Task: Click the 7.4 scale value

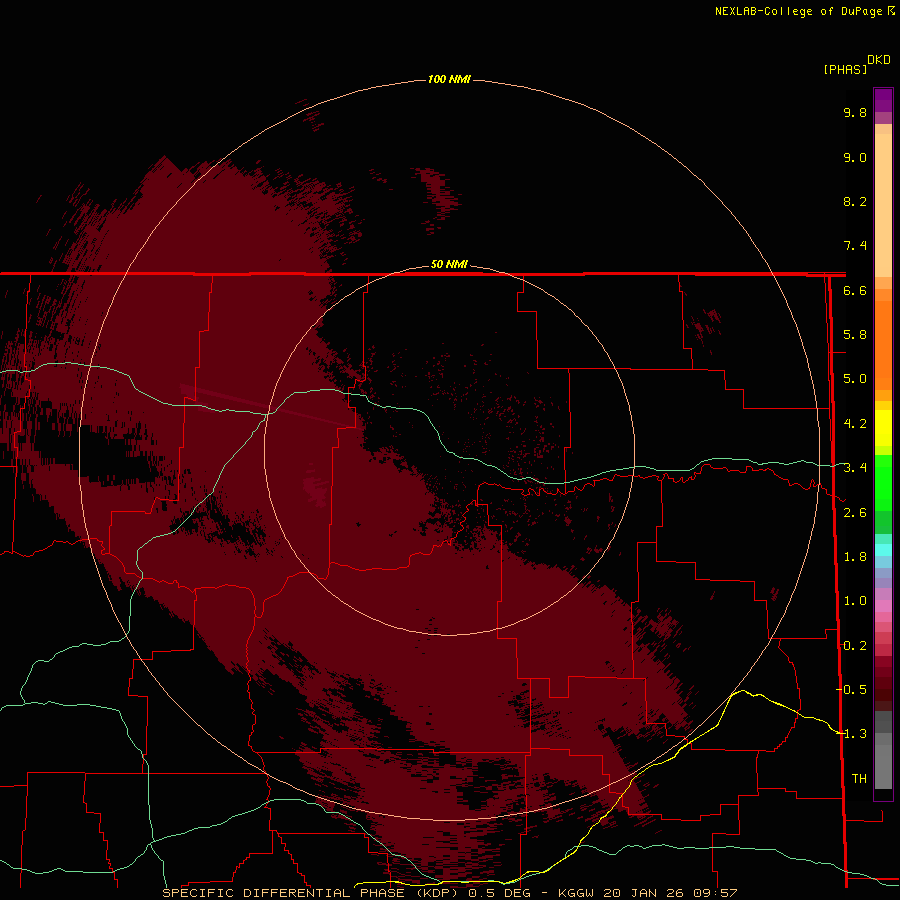Action: (855, 246)
